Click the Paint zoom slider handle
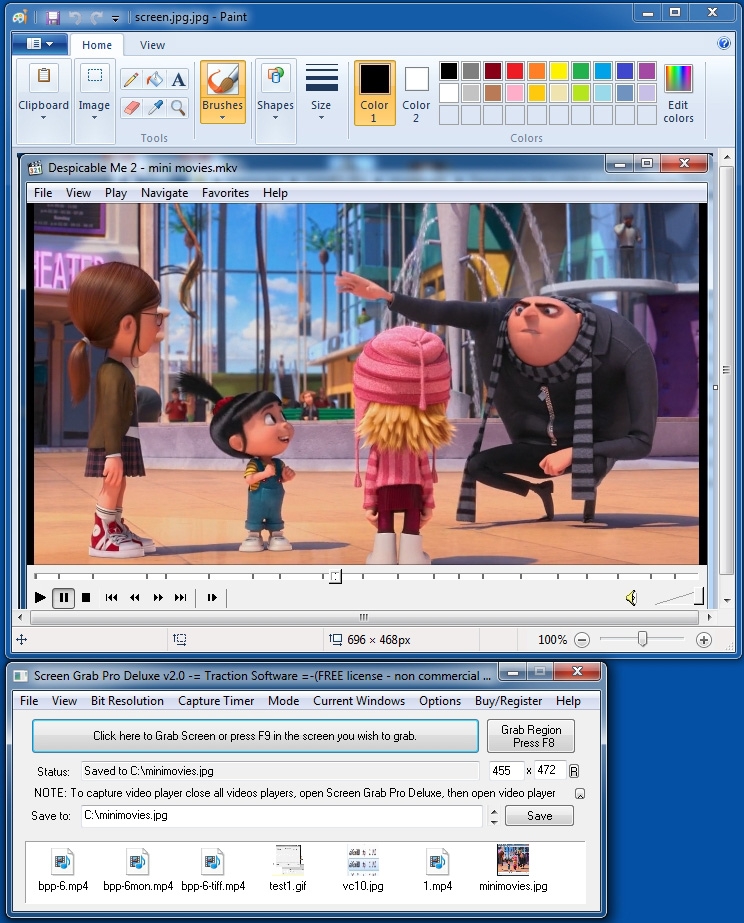744x923 pixels. [x=642, y=639]
